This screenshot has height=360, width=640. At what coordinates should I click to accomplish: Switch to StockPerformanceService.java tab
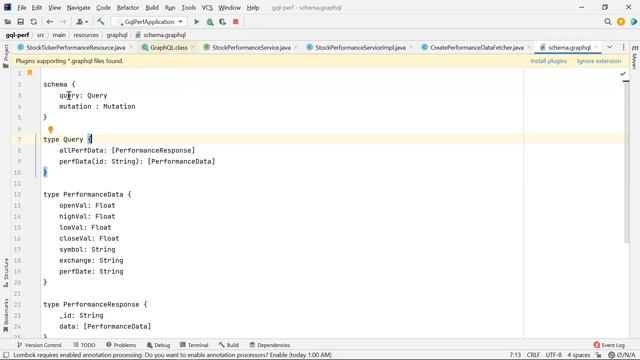(x=251, y=47)
